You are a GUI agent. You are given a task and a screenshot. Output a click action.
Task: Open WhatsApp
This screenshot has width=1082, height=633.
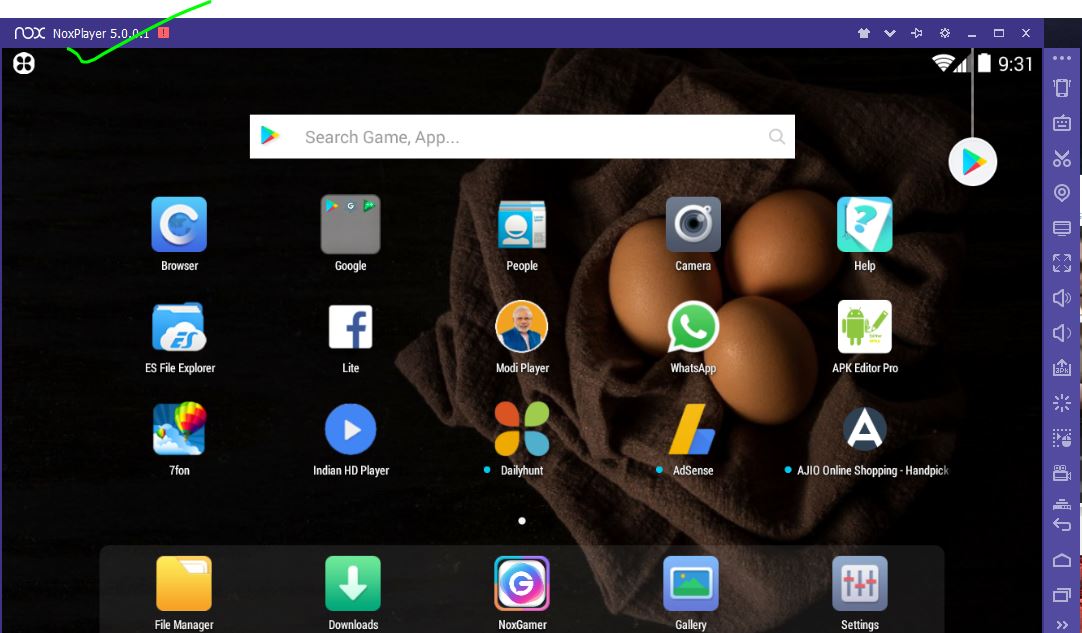693,327
